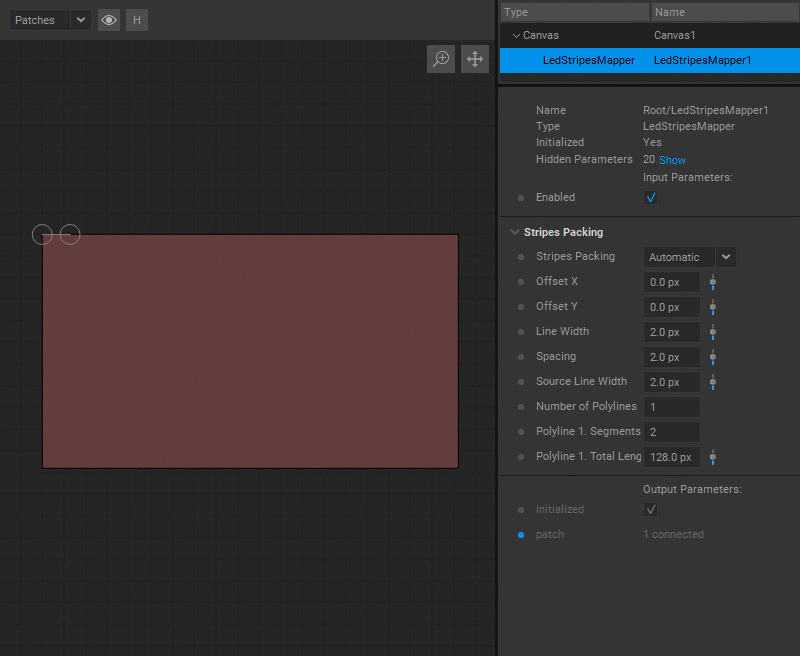Image resolution: width=800 pixels, height=656 pixels.
Task: Edit the Number of Polylines field
Action: coord(671,407)
